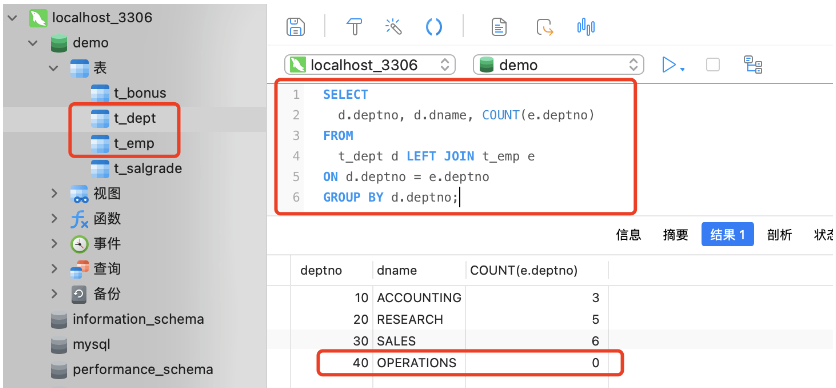Image resolution: width=836 pixels, height=388 pixels.
Task: Click the dname column header
Action: click(397, 270)
